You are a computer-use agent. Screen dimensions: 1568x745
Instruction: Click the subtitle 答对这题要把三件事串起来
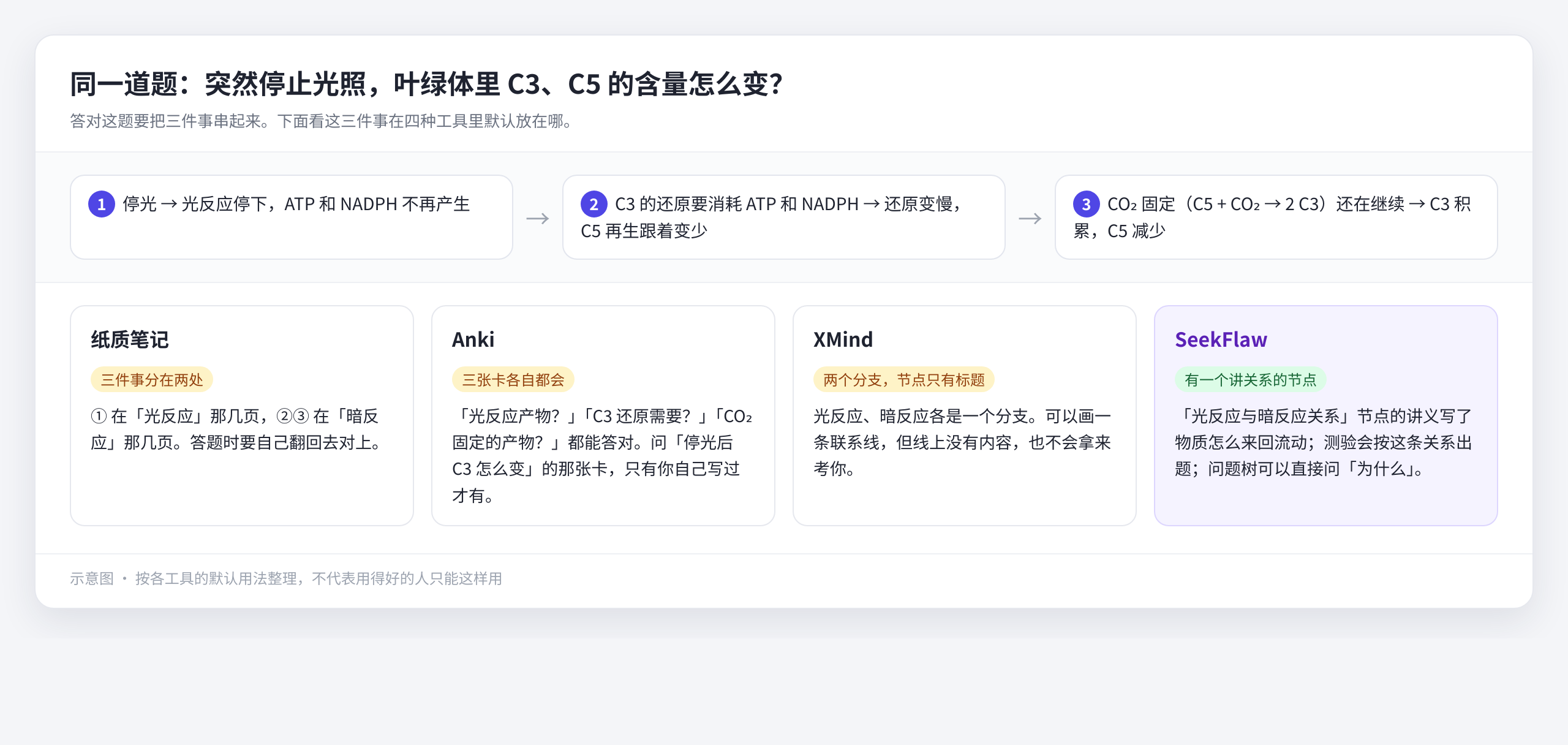tap(321, 121)
